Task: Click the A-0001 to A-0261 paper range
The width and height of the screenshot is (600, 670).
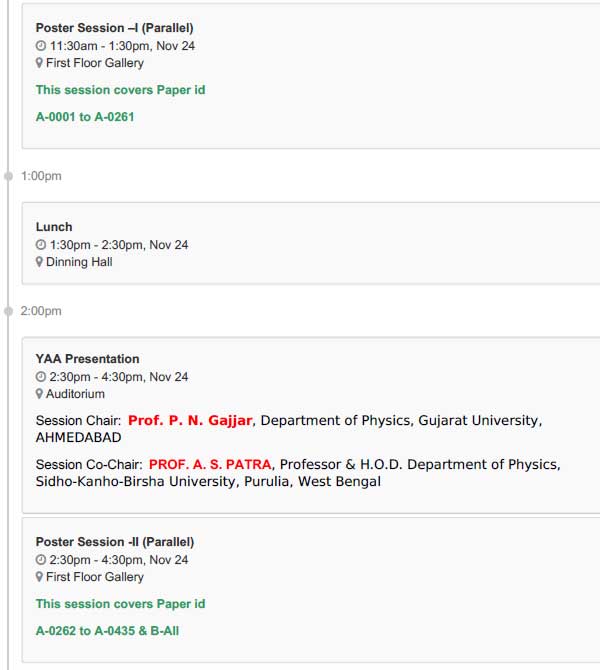Action: [85, 117]
